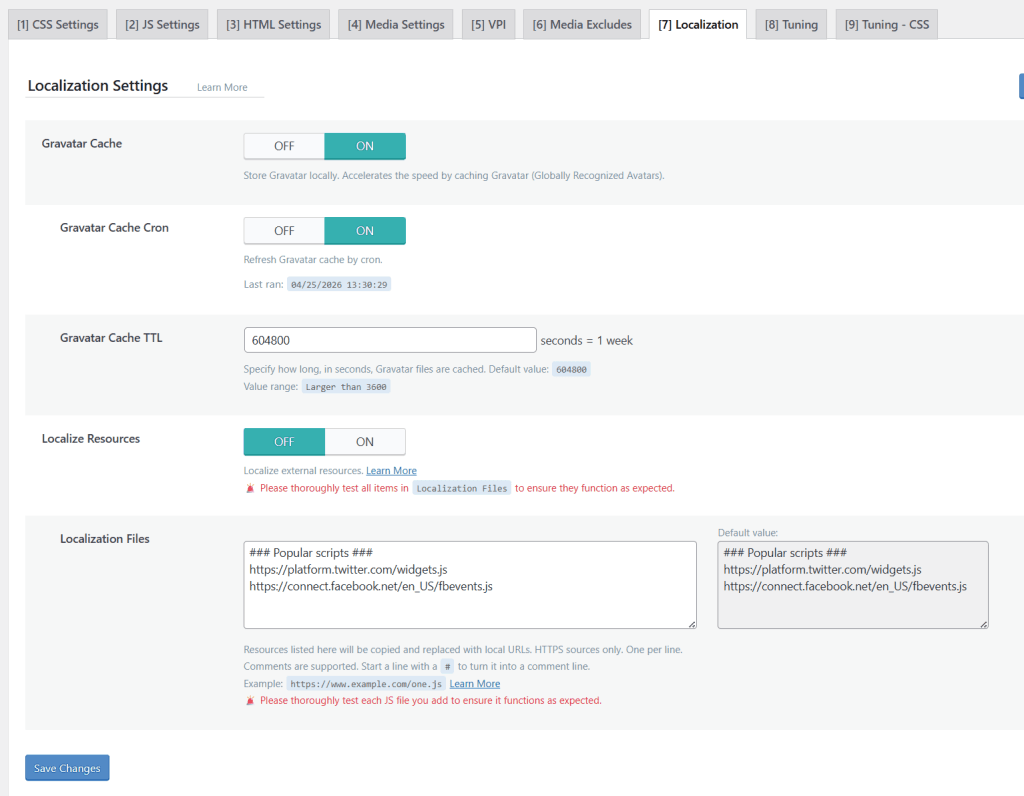Open the Learn More link under Localize Resources
Screen dimensions: 1024x796
point(391,470)
